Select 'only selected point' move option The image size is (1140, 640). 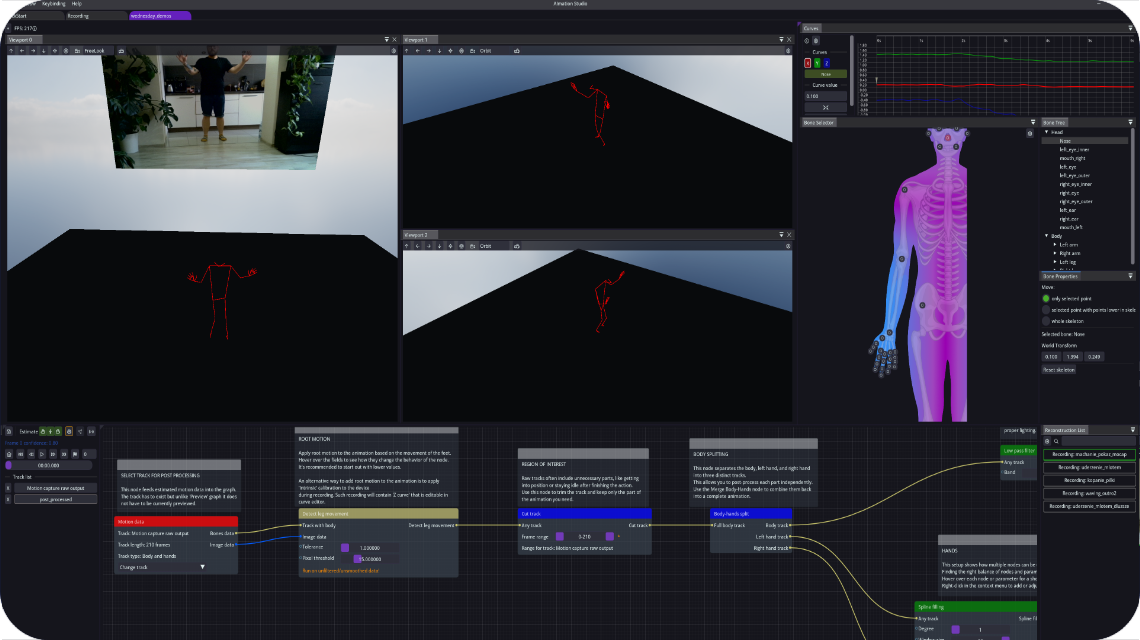click(x=1046, y=299)
